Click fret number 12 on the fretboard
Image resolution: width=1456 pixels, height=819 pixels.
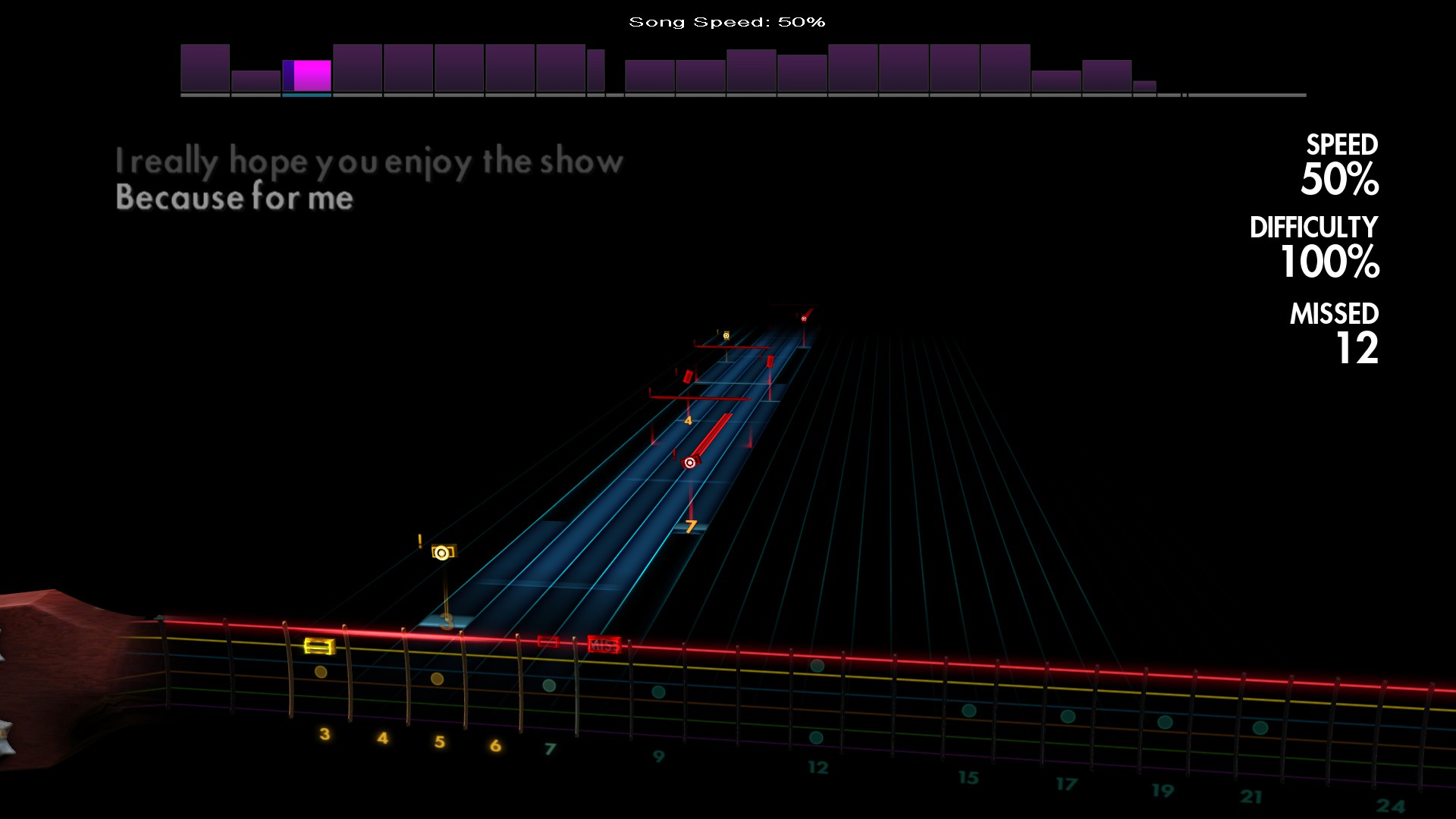point(817,767)
